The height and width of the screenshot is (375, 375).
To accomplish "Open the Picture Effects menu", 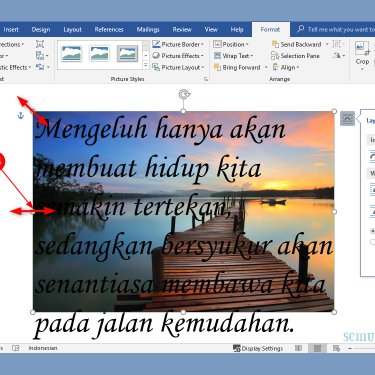I will click(178, 56).
